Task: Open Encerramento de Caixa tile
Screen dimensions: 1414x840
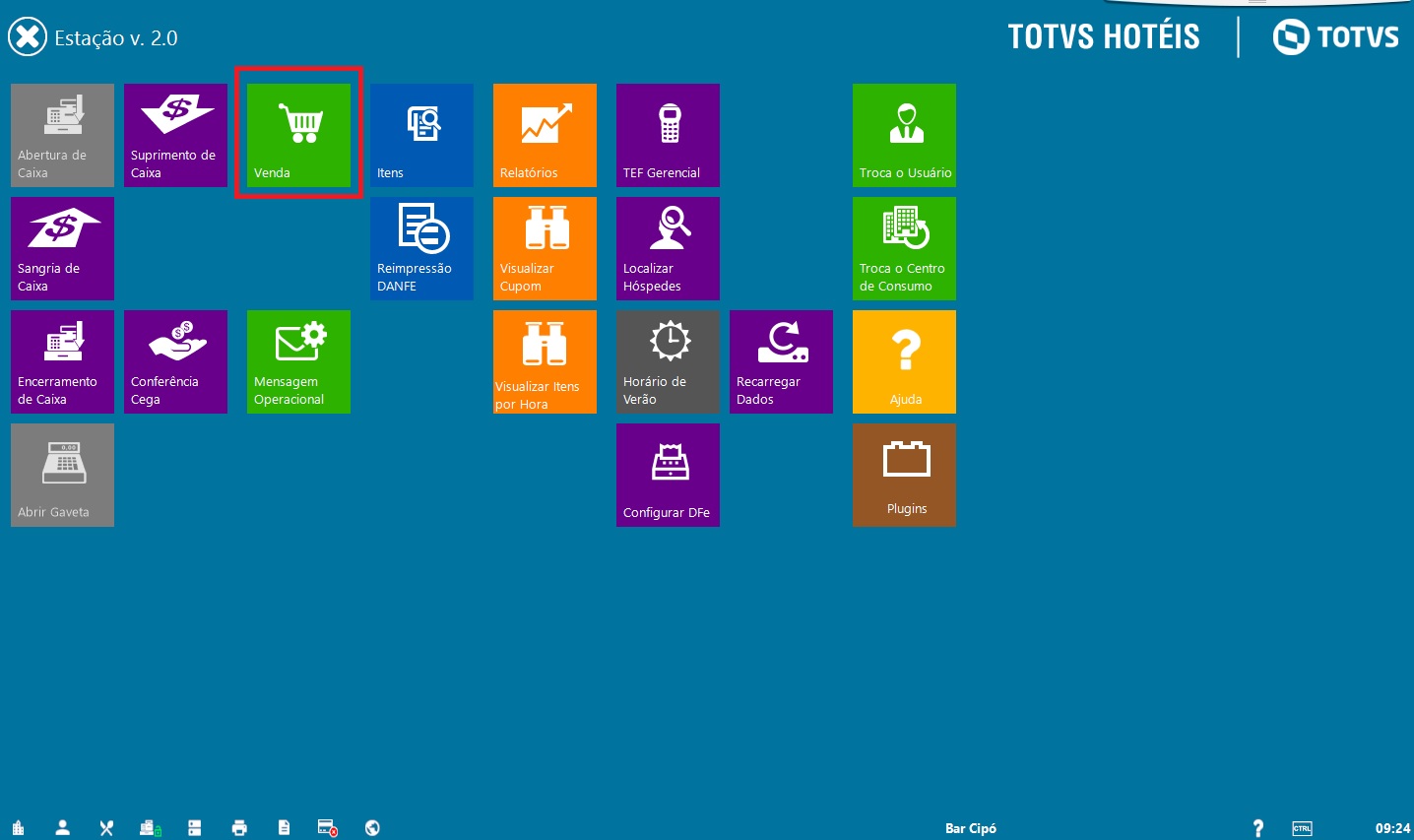Action: [62, 361]
